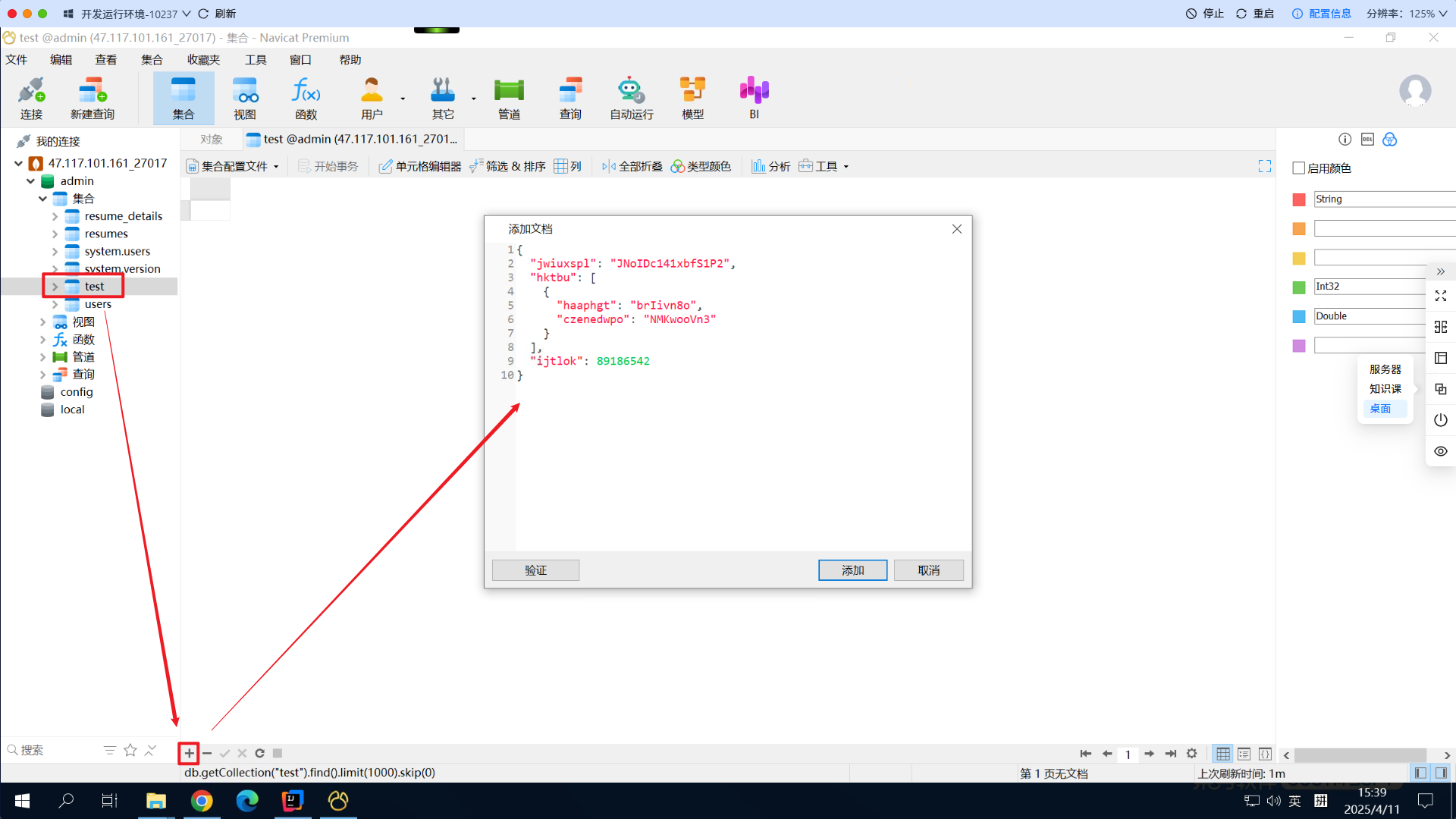This screenshot has width=1456, height=819.
Task: Open the 函数 functions toolbar icon
Action: (x=306, y=99)
